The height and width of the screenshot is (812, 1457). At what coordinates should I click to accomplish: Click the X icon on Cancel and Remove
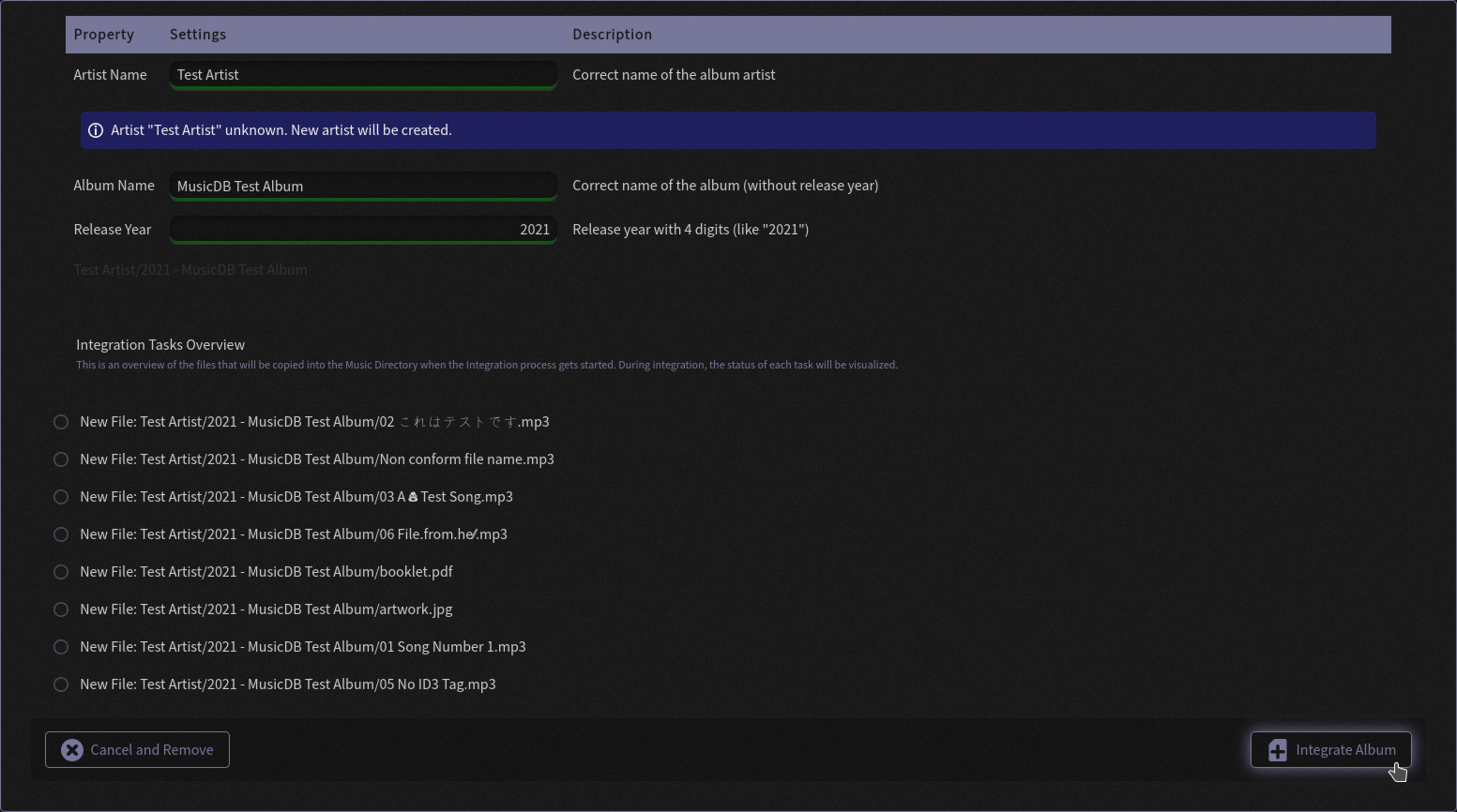(72, 750)
